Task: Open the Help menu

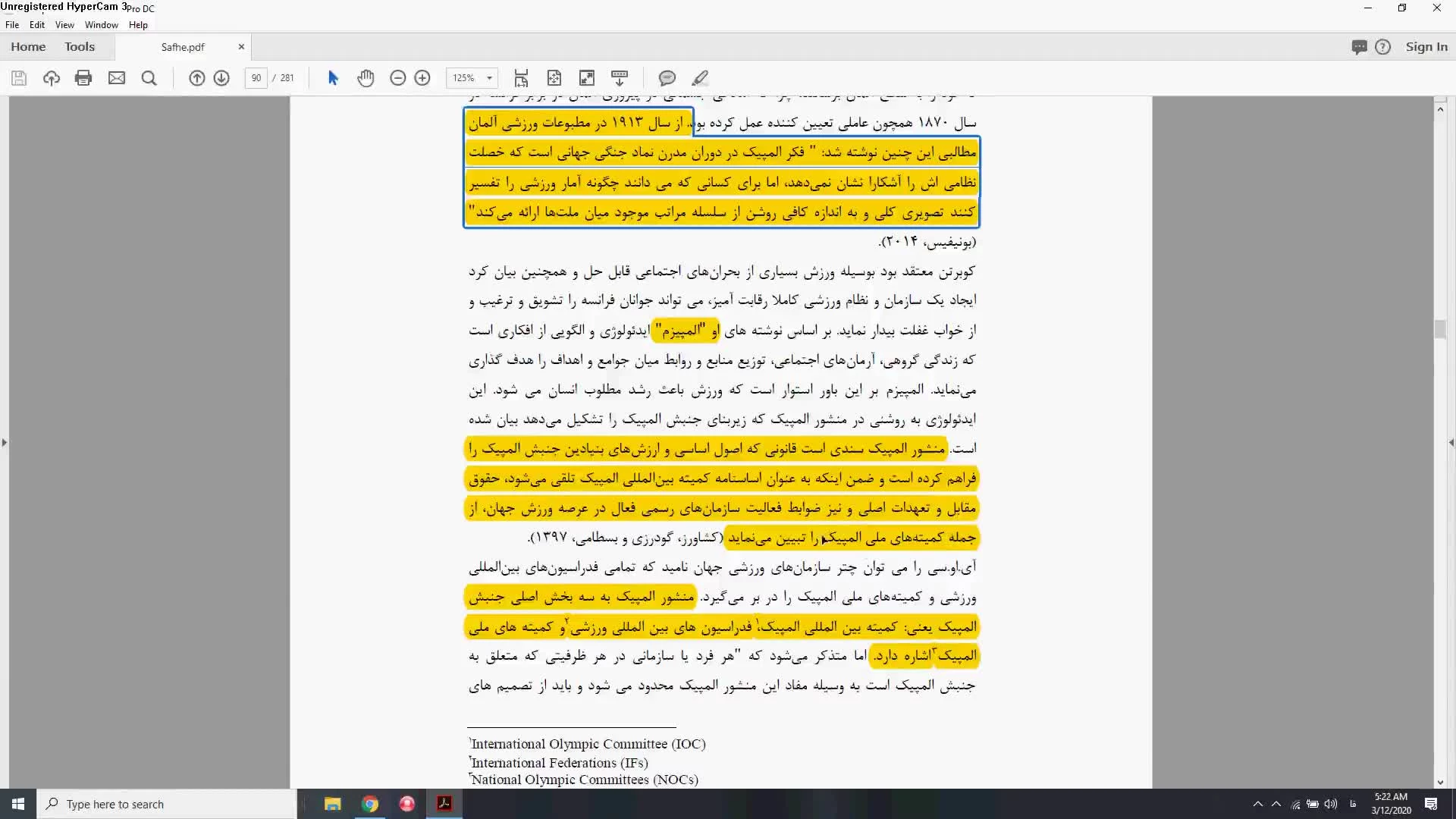Action: pos(138,25)
